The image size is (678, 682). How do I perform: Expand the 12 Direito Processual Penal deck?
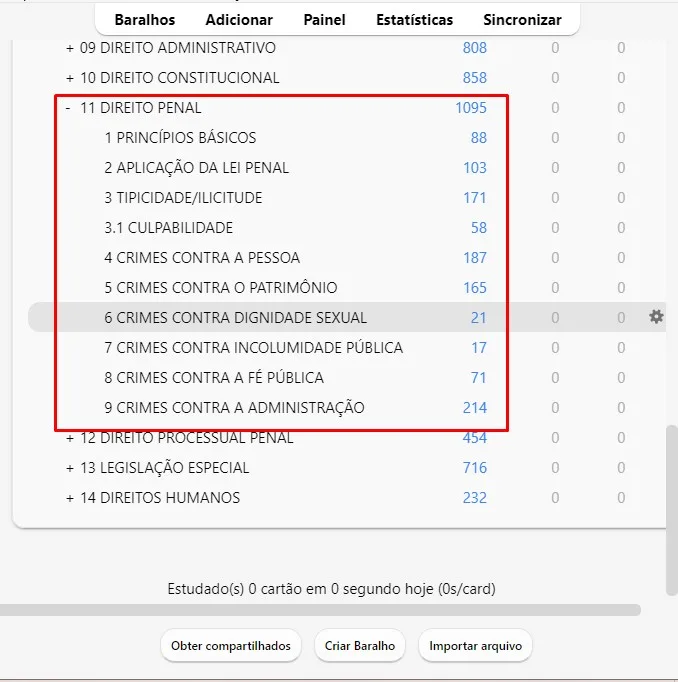pos(70,438)
